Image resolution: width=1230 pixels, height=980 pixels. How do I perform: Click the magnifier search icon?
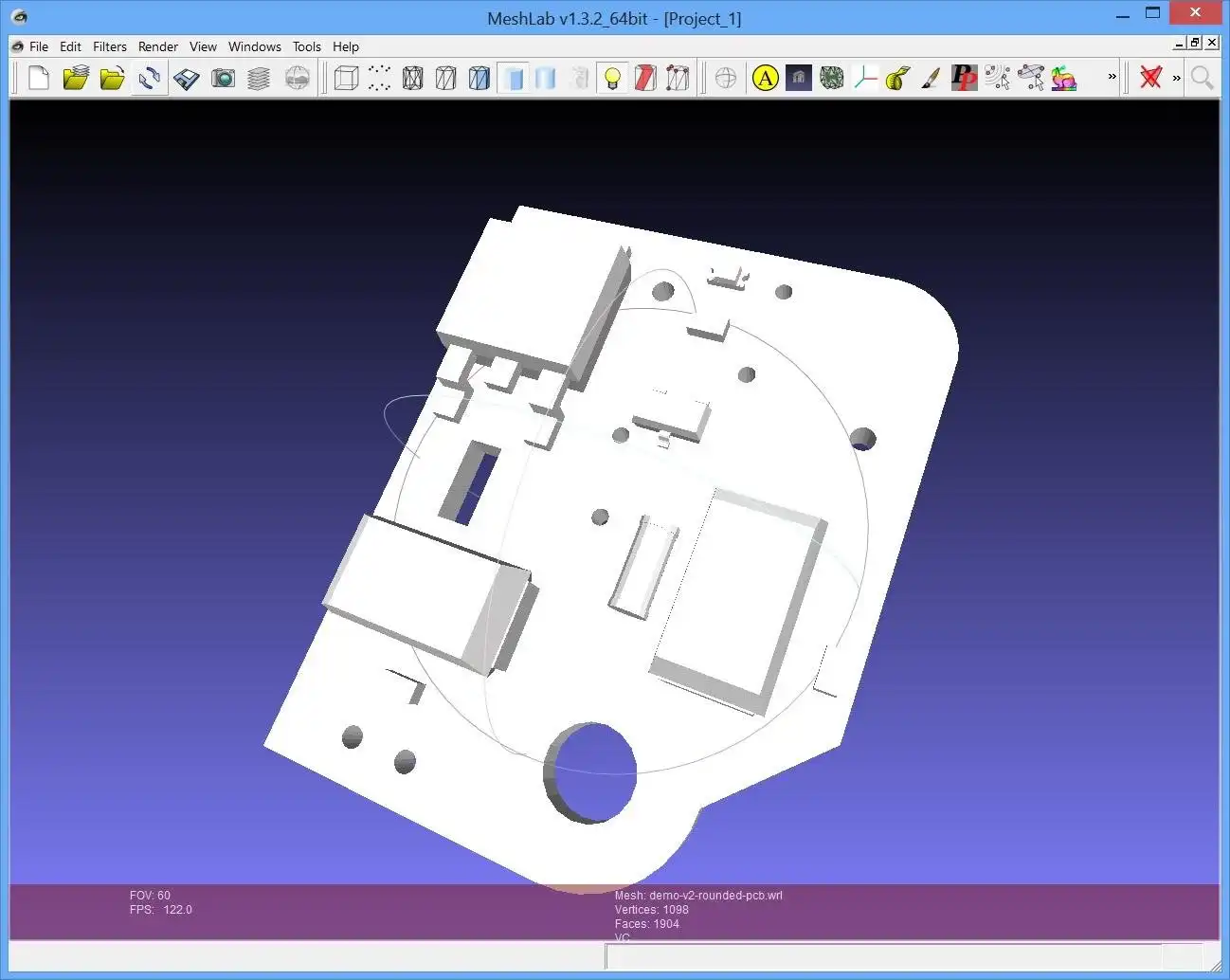[1202, 78]
